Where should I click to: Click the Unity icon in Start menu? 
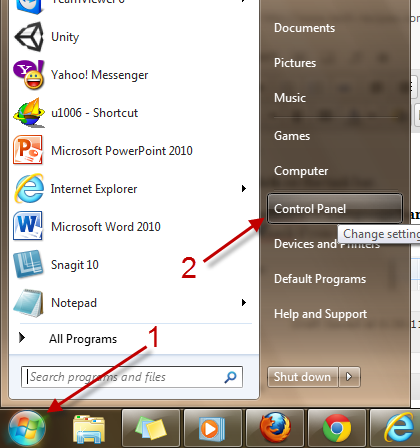(x=29, y=37)
